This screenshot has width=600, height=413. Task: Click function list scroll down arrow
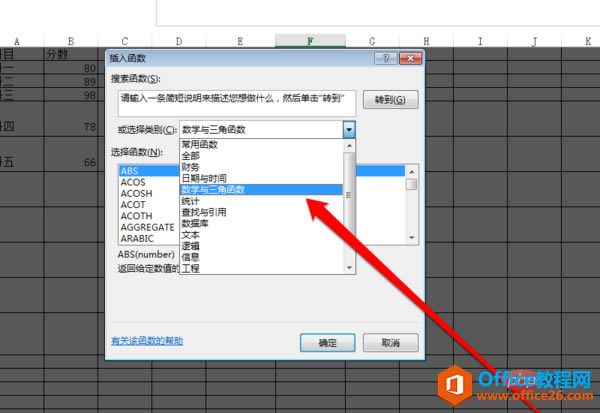412,238
